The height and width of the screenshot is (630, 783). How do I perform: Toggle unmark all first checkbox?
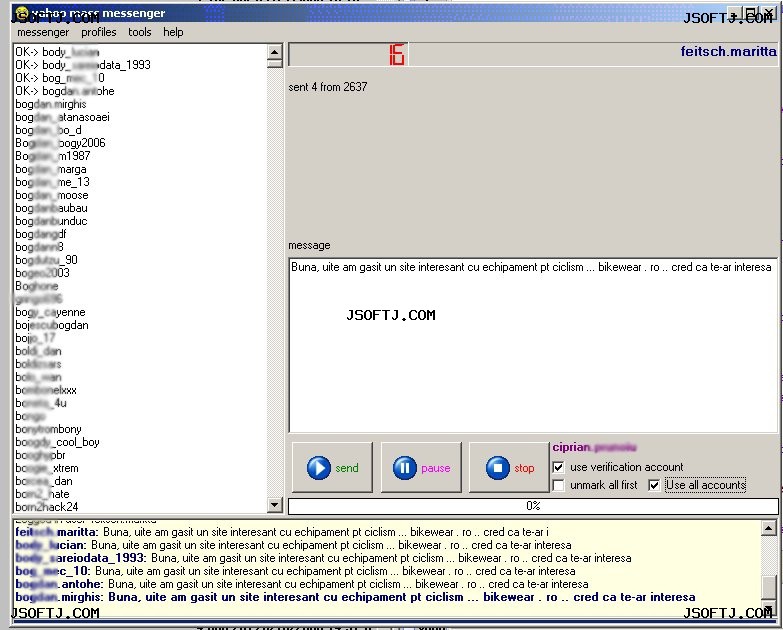click(x=558, y=485)
